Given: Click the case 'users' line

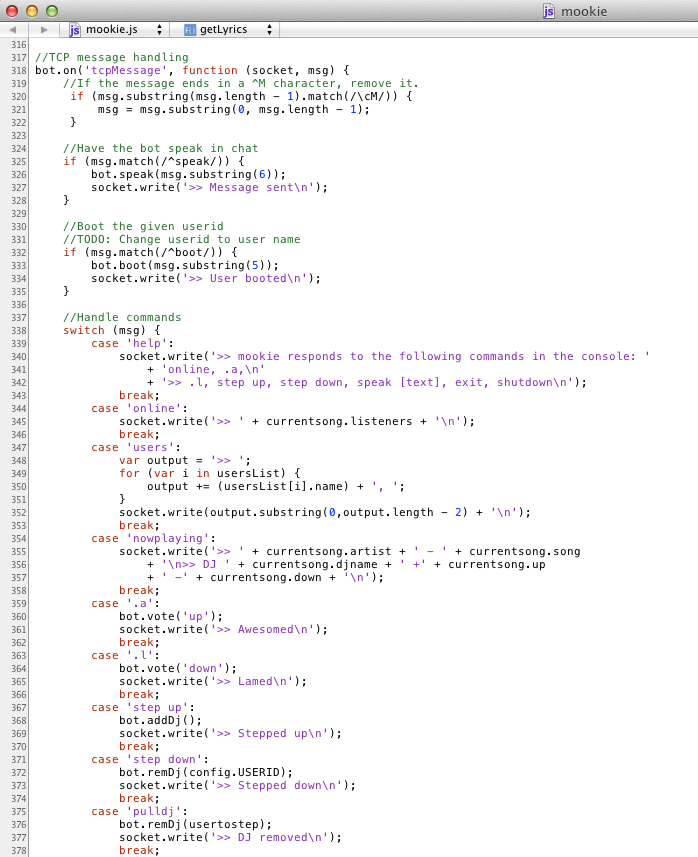Looking at the screenshot, I should [x=136, y=448].
